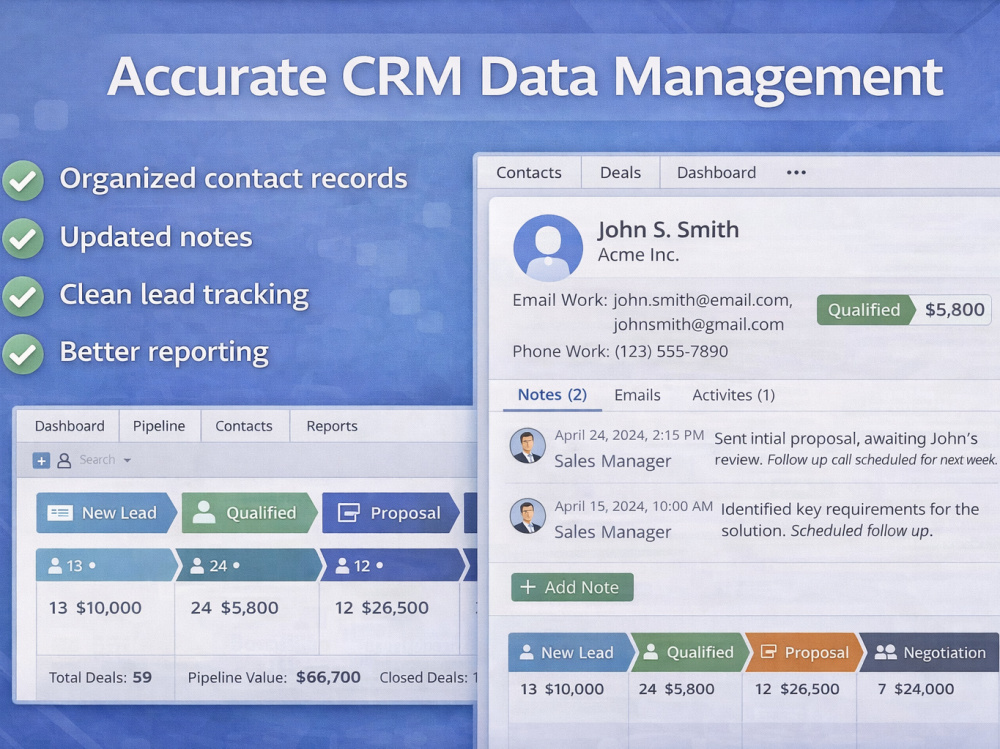Click the April 15, 2024, 10:00 AM timestamp
Viewport: 1000px width, 749px height.
pyautogui.click(x=633, y=506)
